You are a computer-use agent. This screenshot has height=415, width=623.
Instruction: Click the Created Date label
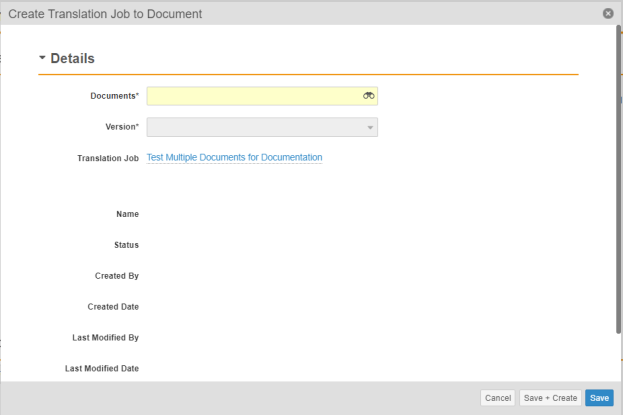113,307
